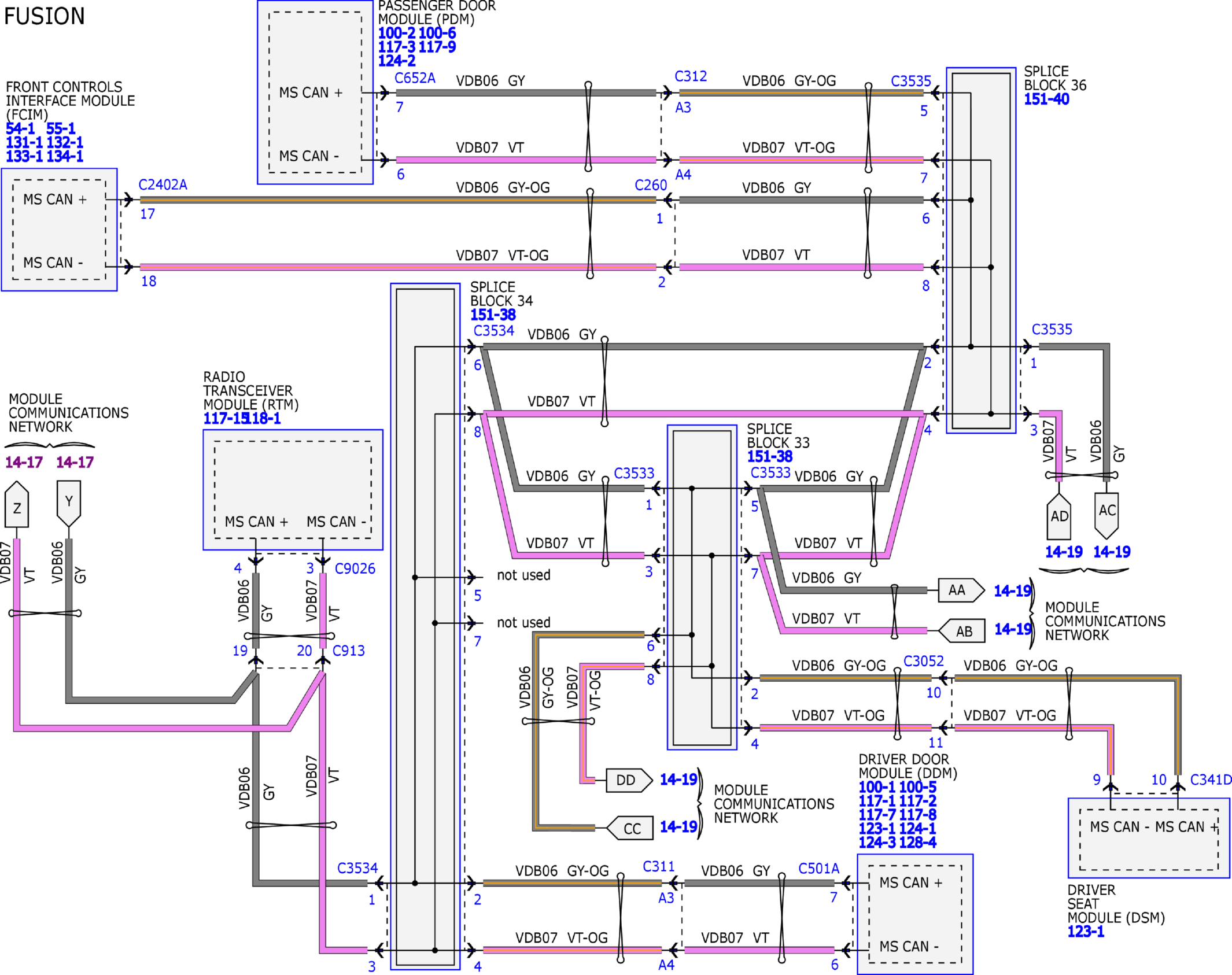Open reference 151-38 under Splice Block 33
The image size is (1232, 975).
(770, 456)
